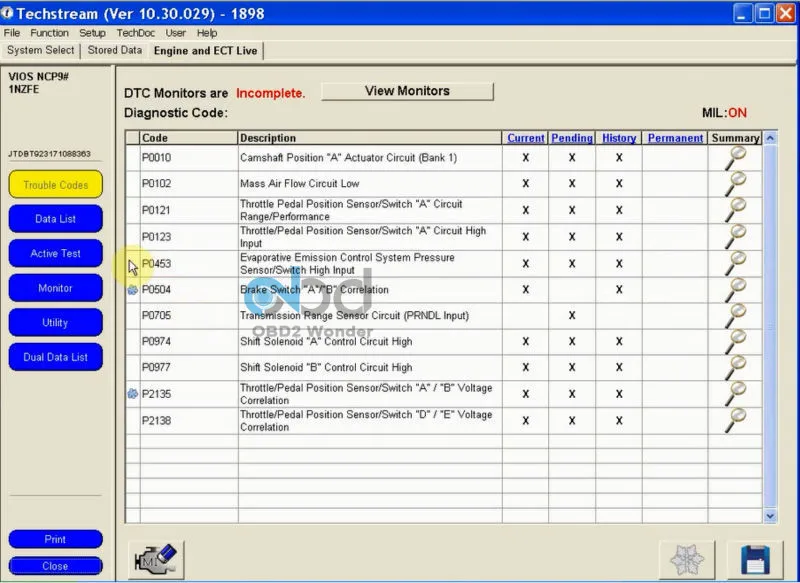Viewport: 800px width, 583px height.
Task: Click the freeze frame snowflake beside P0504
Action: tap(132, 290)
